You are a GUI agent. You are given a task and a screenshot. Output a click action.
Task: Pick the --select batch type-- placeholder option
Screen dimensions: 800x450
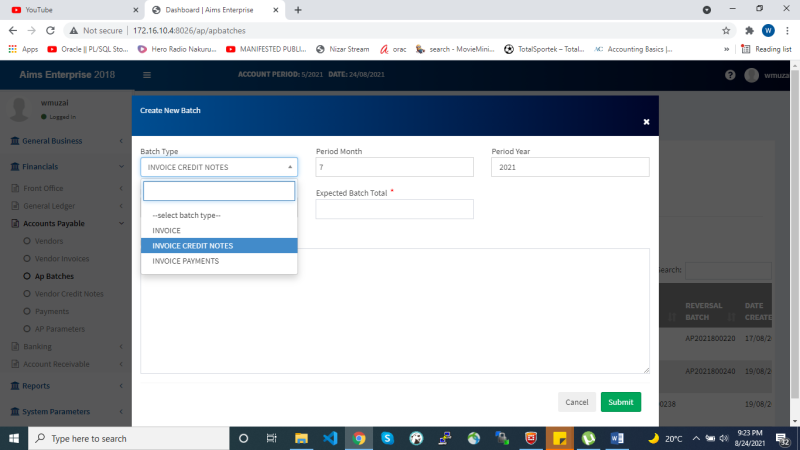186,215
